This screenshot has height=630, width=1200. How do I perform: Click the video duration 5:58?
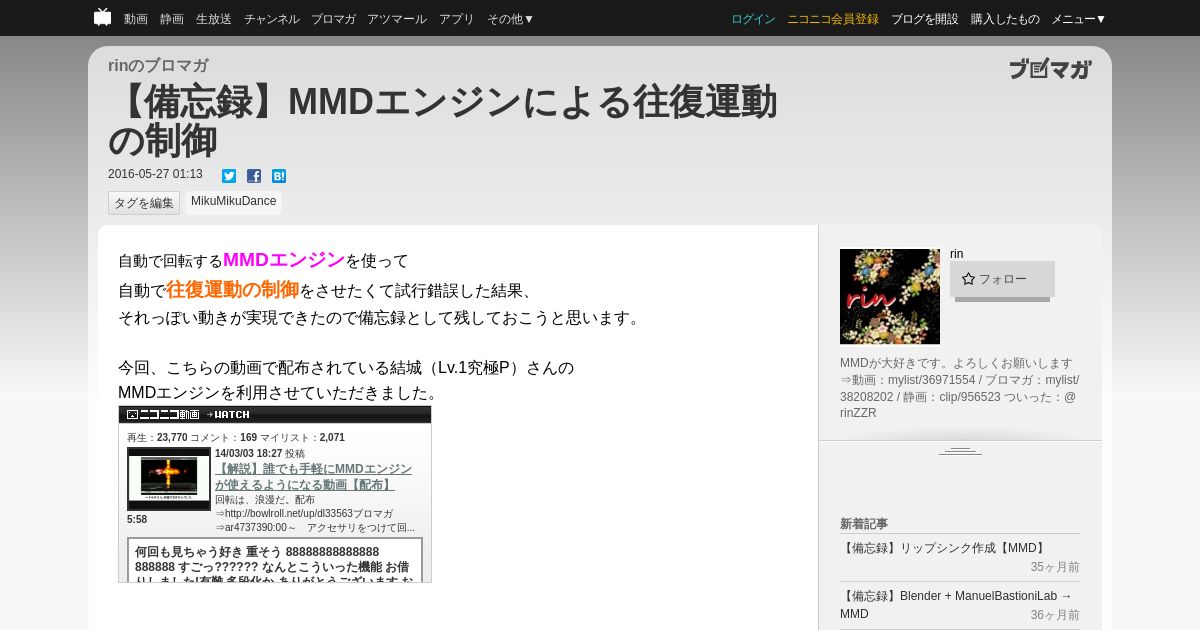coord(137,519)
